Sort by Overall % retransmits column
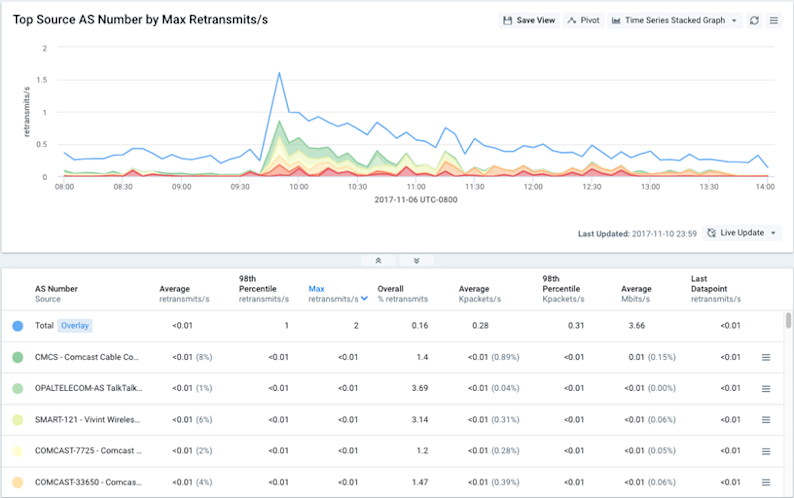Viewport: 794px width, 498px height. coord(403,294)
